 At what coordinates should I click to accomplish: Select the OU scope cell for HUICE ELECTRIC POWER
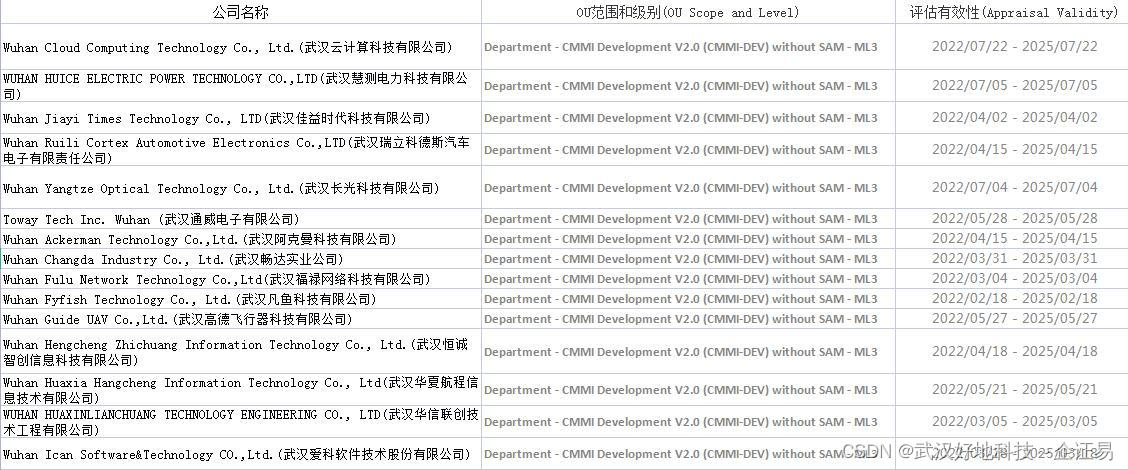(688, 86)
